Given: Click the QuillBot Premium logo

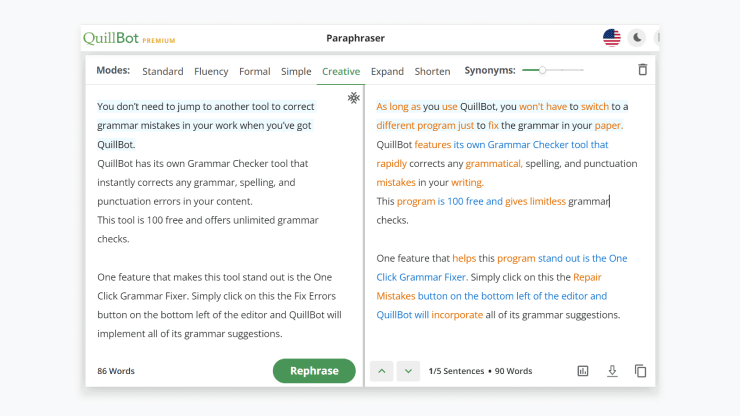Looking at the screenshot, I should pos(129,38).
